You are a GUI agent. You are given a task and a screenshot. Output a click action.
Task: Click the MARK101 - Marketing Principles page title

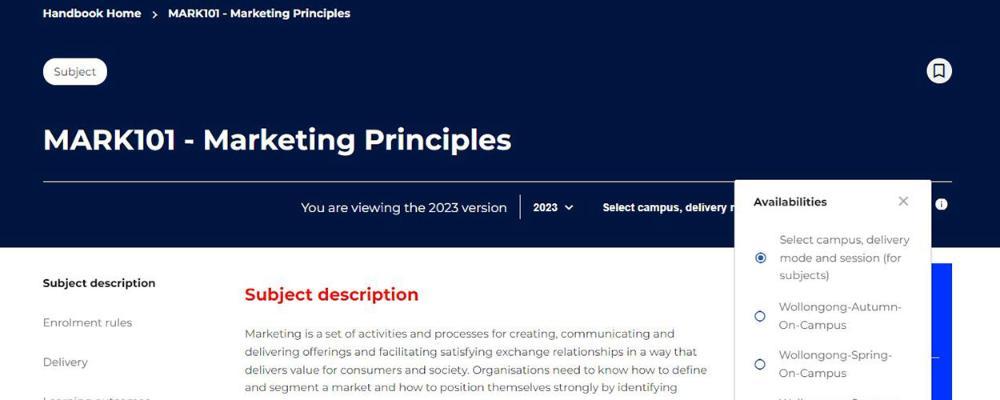277,140
